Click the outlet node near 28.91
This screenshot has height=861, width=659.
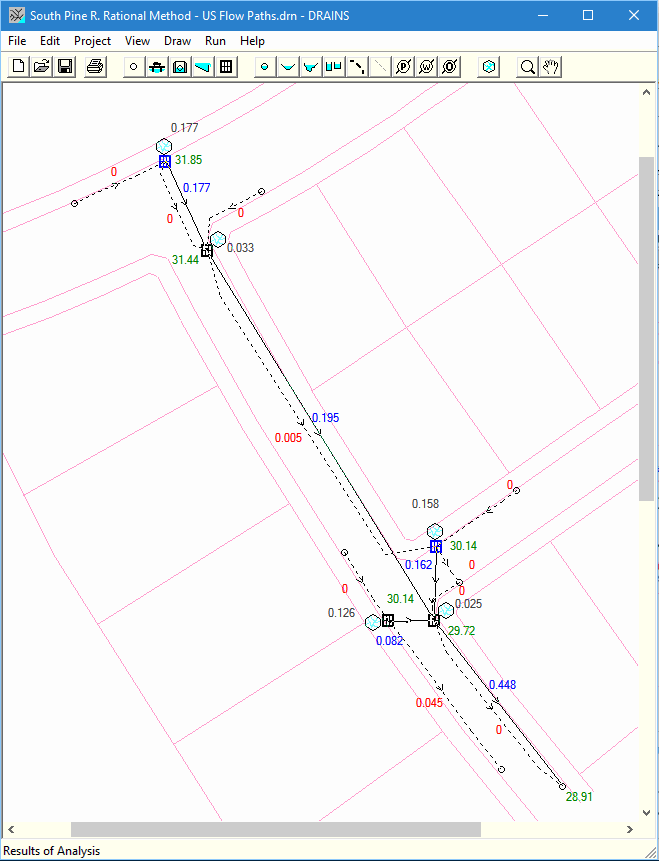pos(562,786)
